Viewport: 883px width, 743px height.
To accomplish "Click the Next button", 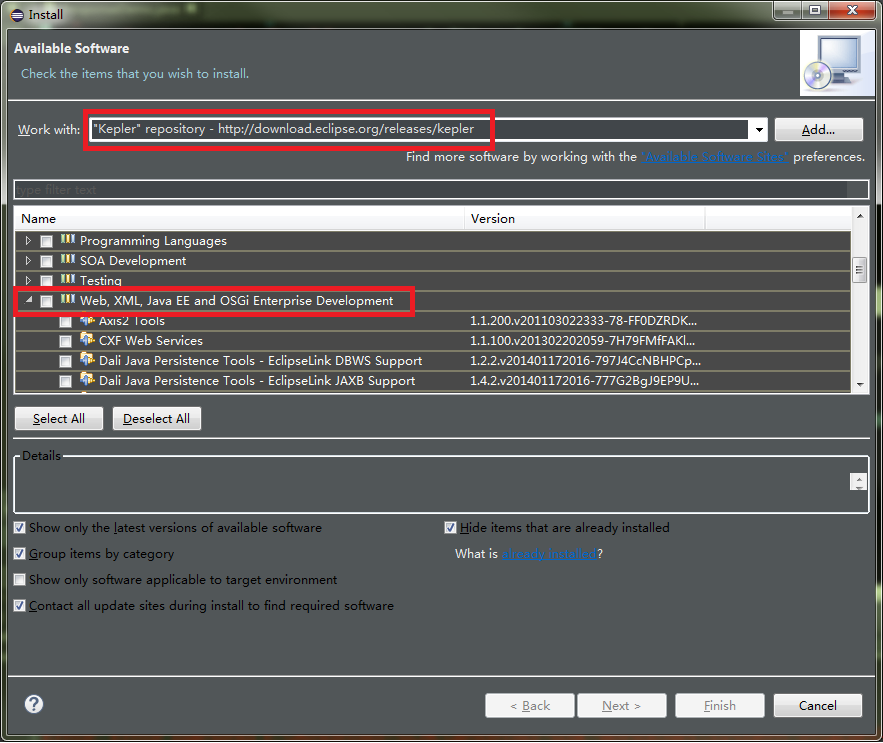I will tap(622, 705).
